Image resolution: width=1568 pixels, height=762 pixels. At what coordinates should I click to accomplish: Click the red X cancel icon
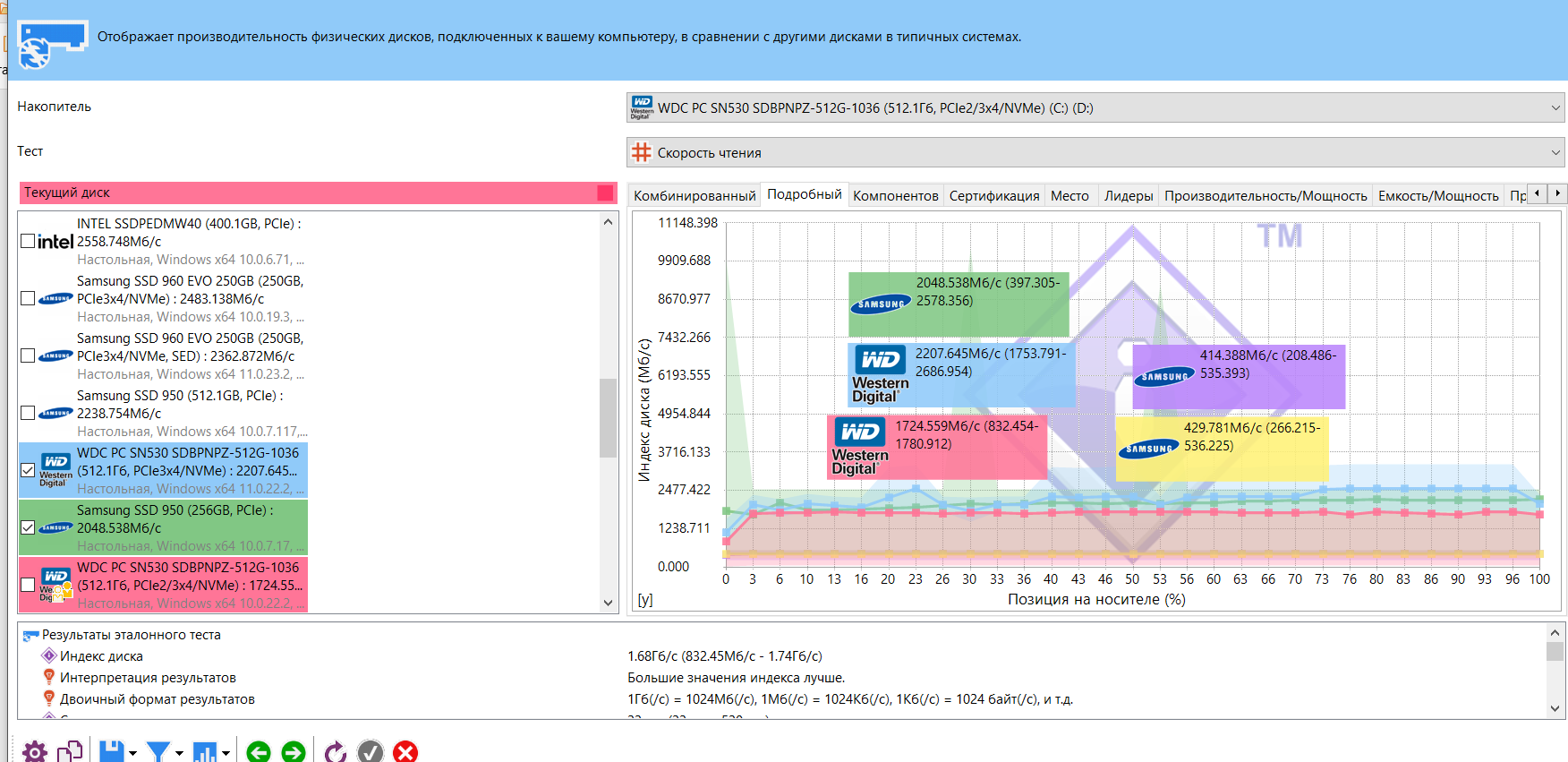point(405,751)
